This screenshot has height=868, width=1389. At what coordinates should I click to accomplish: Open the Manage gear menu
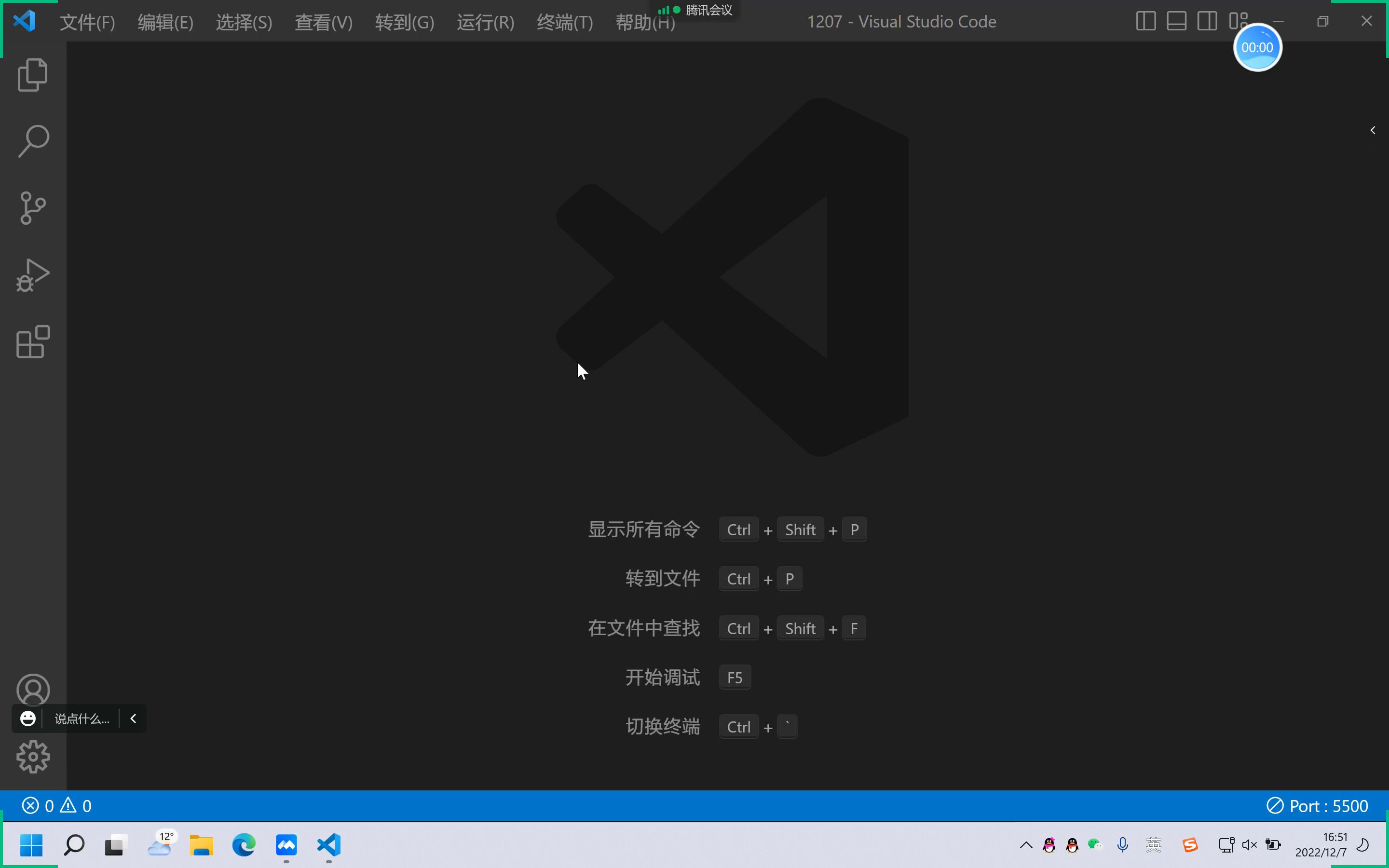pyautogui.click(x=33, y=757)
